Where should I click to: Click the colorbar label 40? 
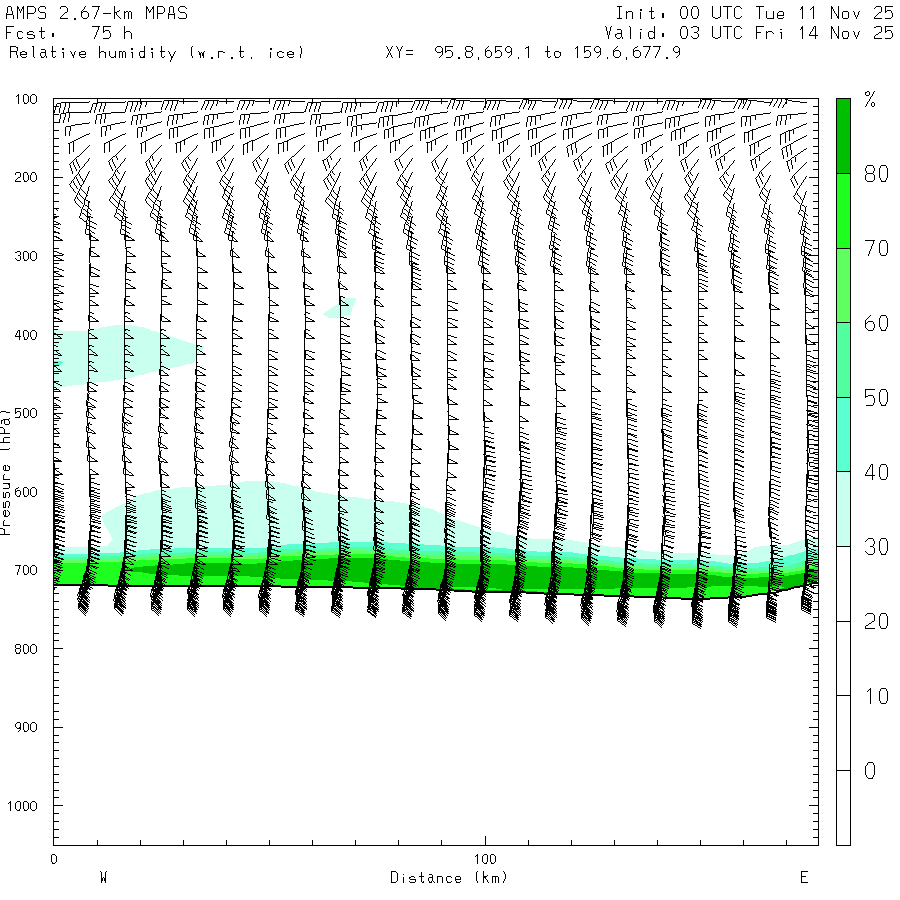click(876, 472)
